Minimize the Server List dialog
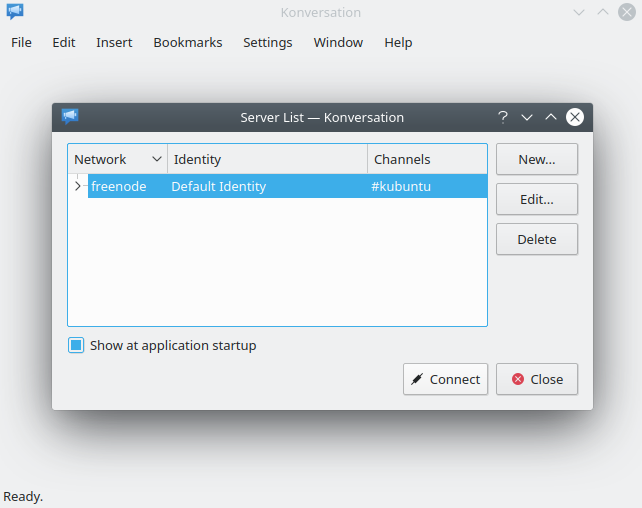 pos(527,117)
